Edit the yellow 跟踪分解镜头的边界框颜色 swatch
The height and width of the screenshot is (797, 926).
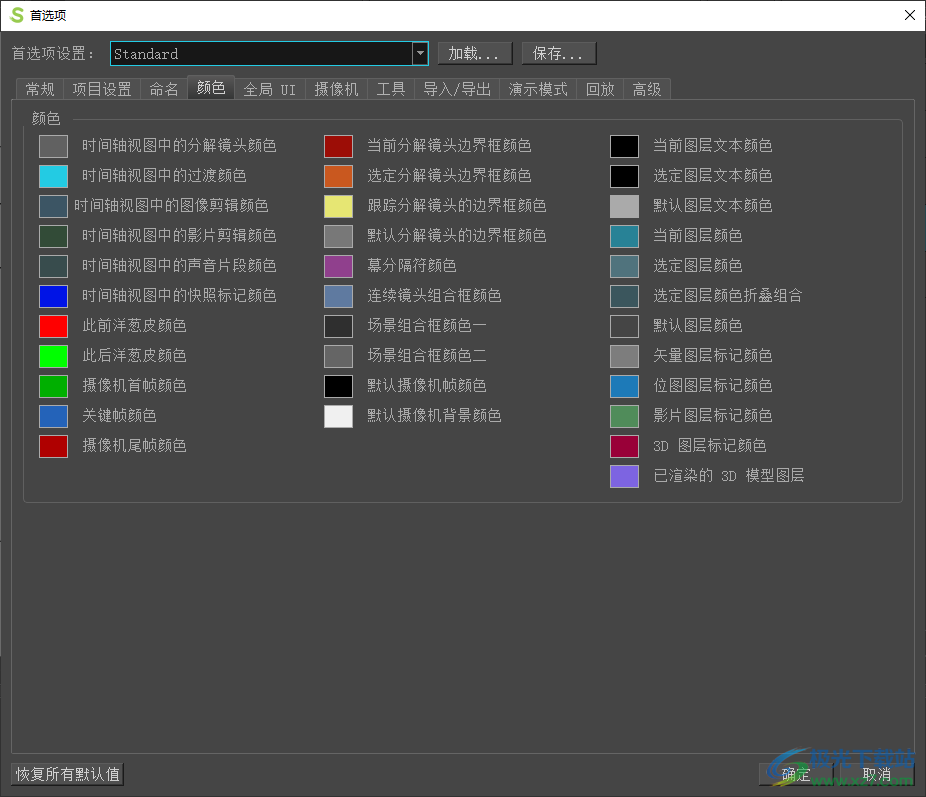click(x=338, y=206)
